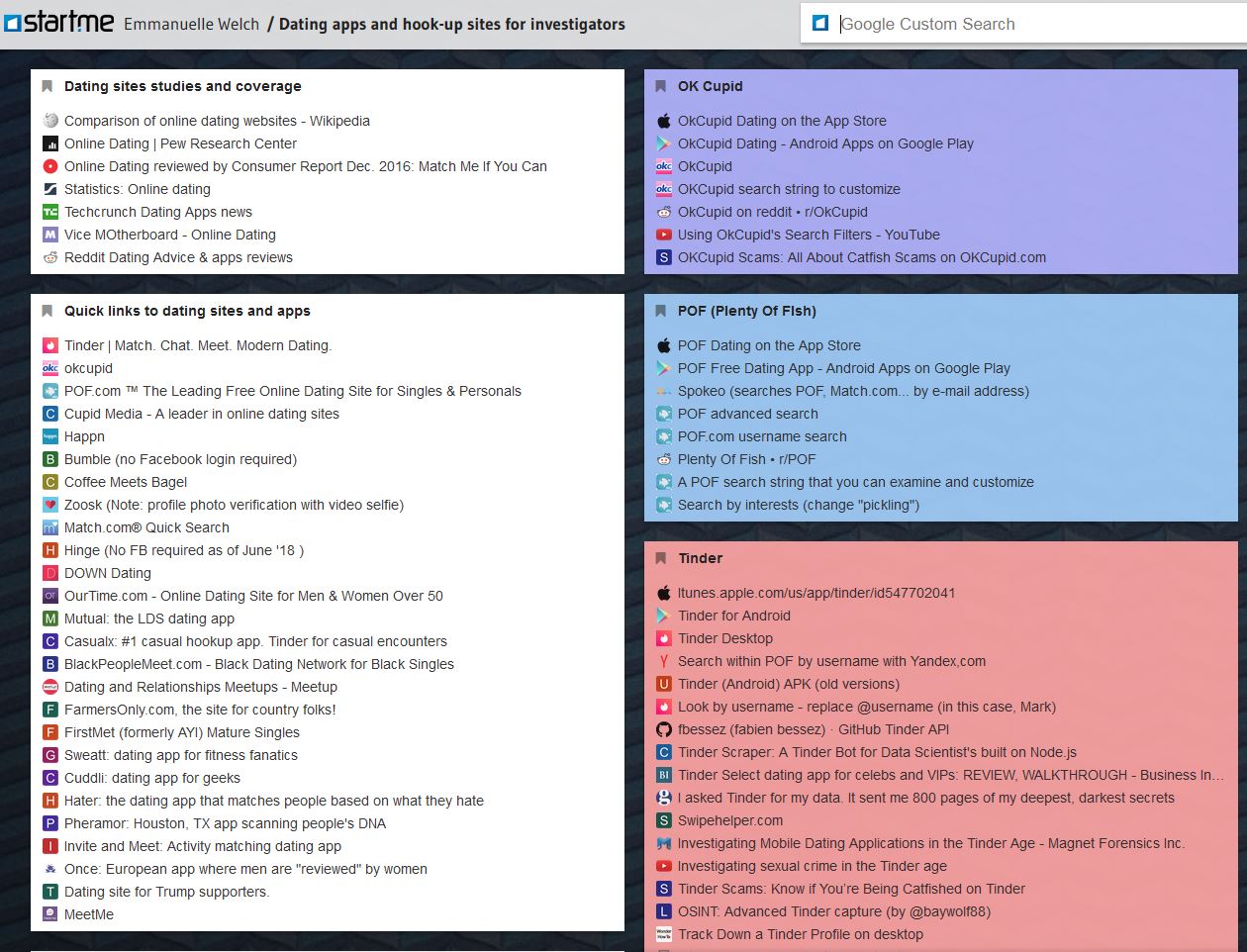Open Tinder Desktop link
1247x952 pixels.
725,638
